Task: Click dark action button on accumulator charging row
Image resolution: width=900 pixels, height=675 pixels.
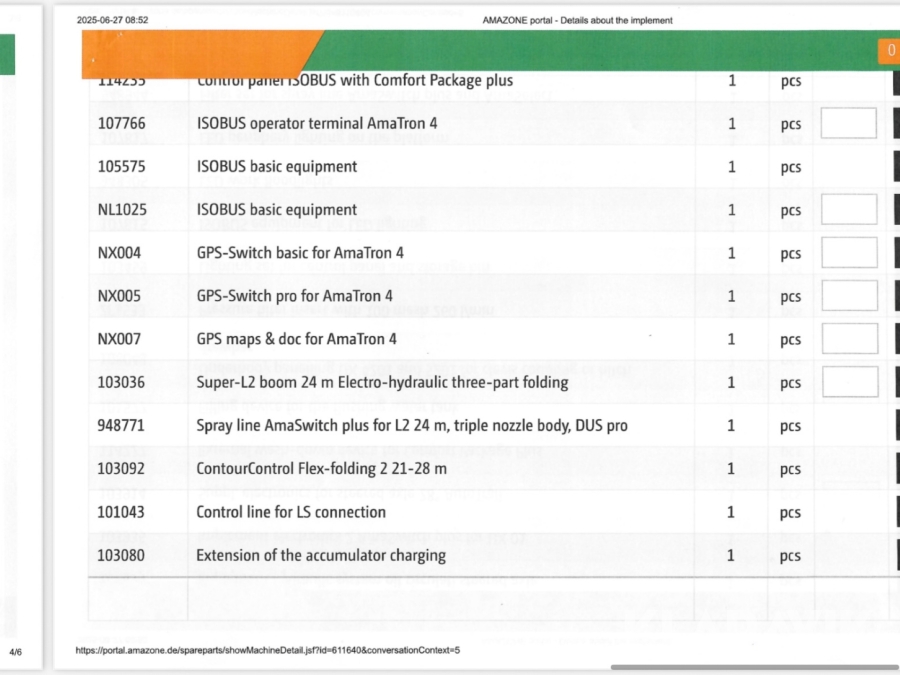Action: [x=895, y=555]
